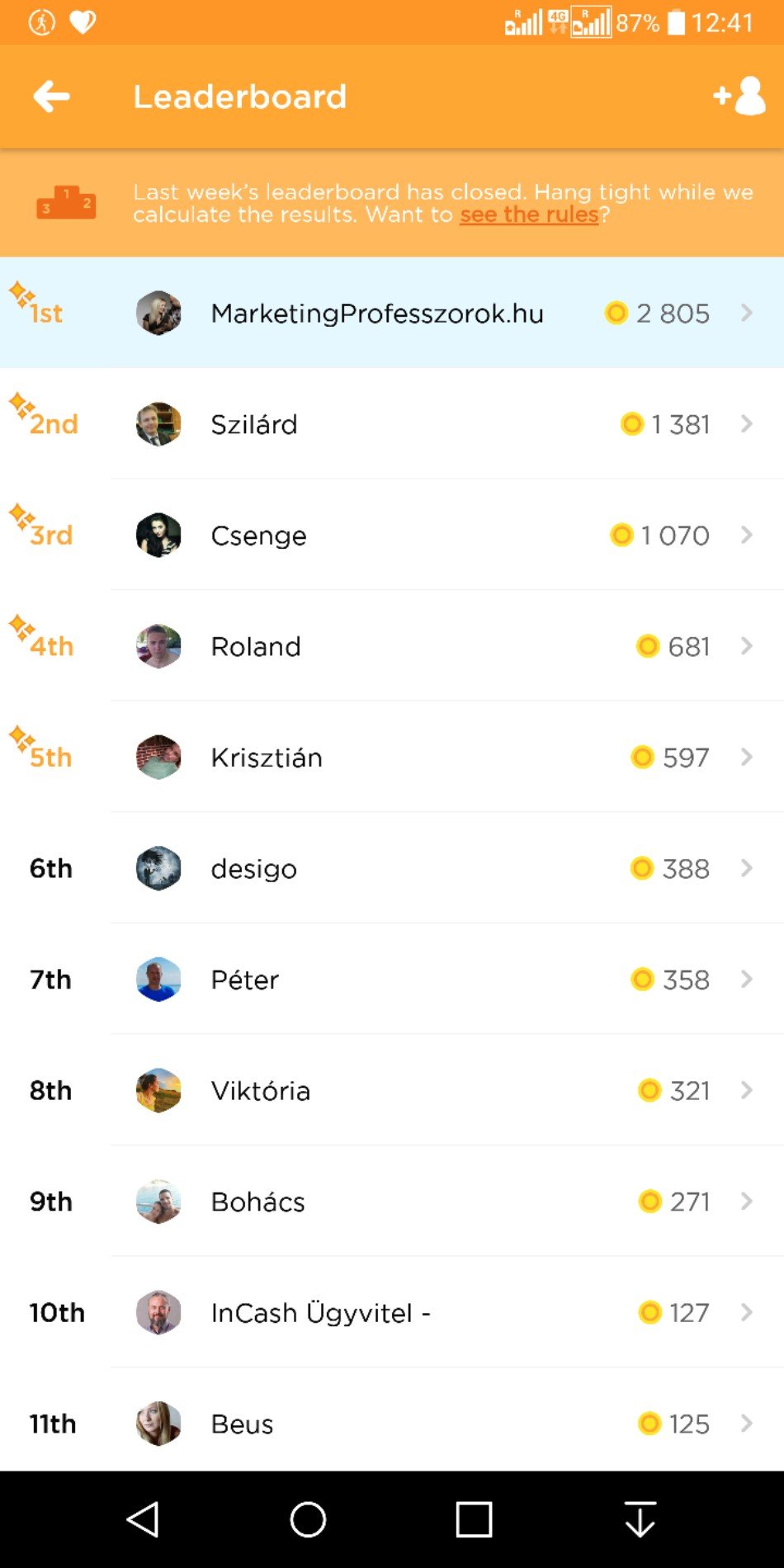Expand chevron for InCash Ügyvitel entry

pos(747,1312)
